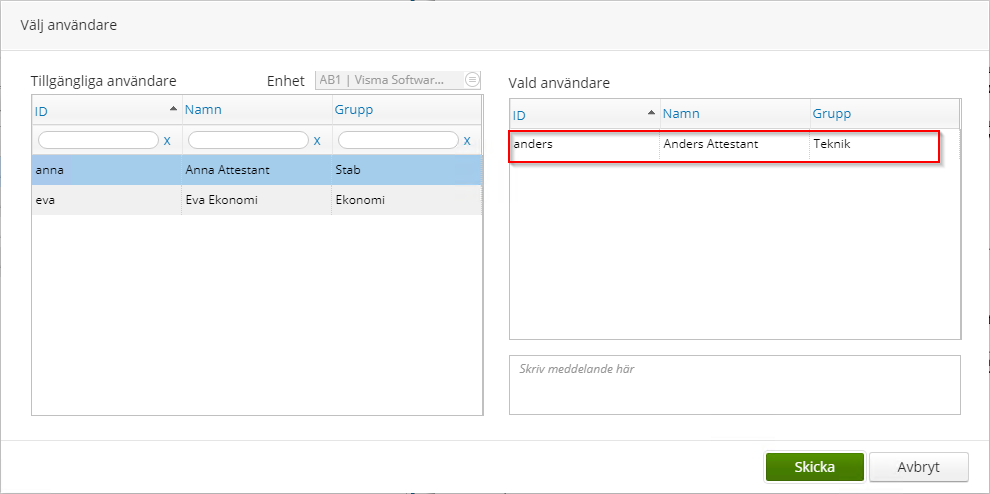Clear the Namn filter with its x
Viewport: 990px width, 494px height.
(x=317, y=141)
